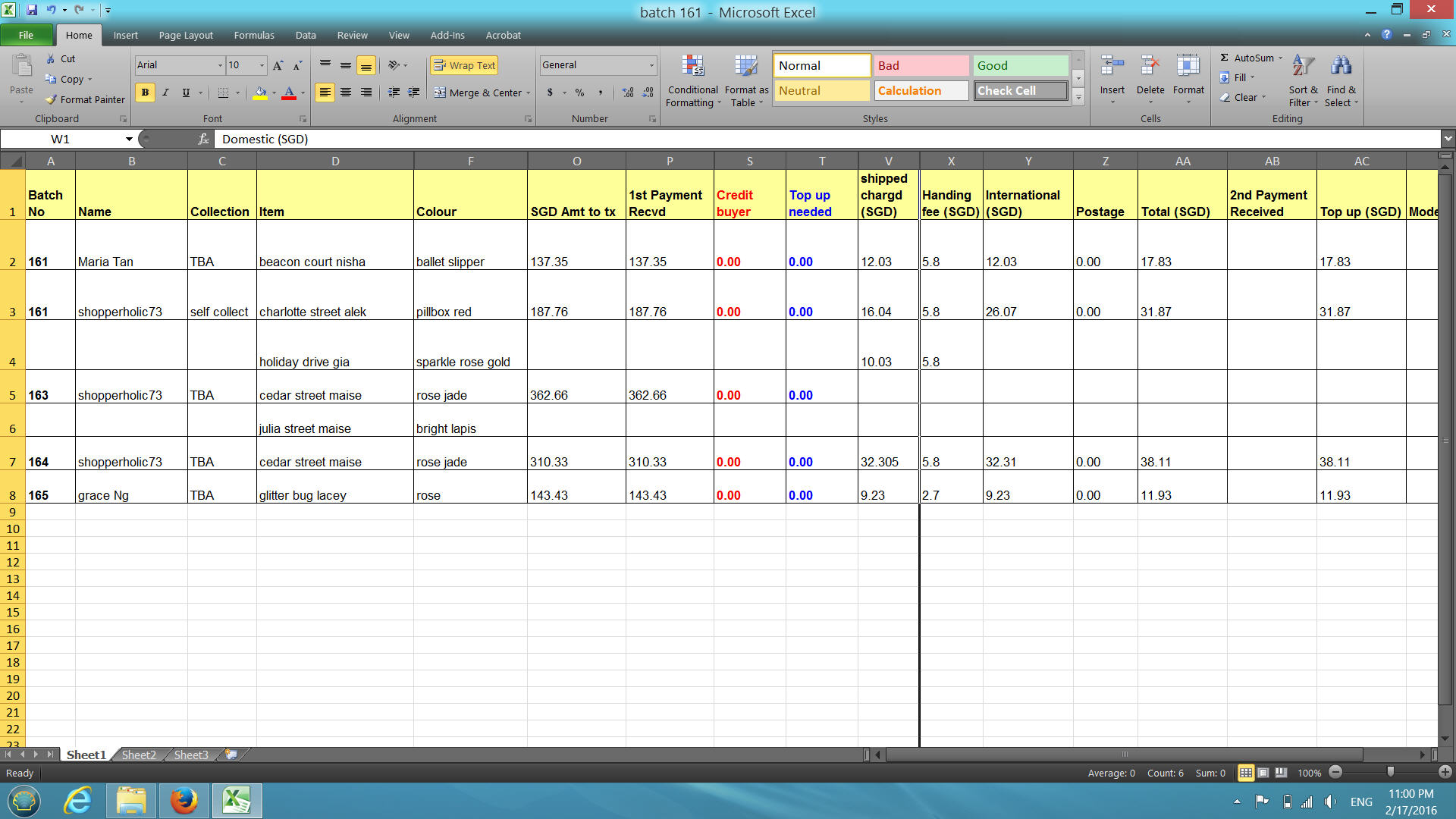Viewport: 1456px width, 819px height.
Task: Click the Save icon in Quick Access Toolbar
Action: [32, 11]
